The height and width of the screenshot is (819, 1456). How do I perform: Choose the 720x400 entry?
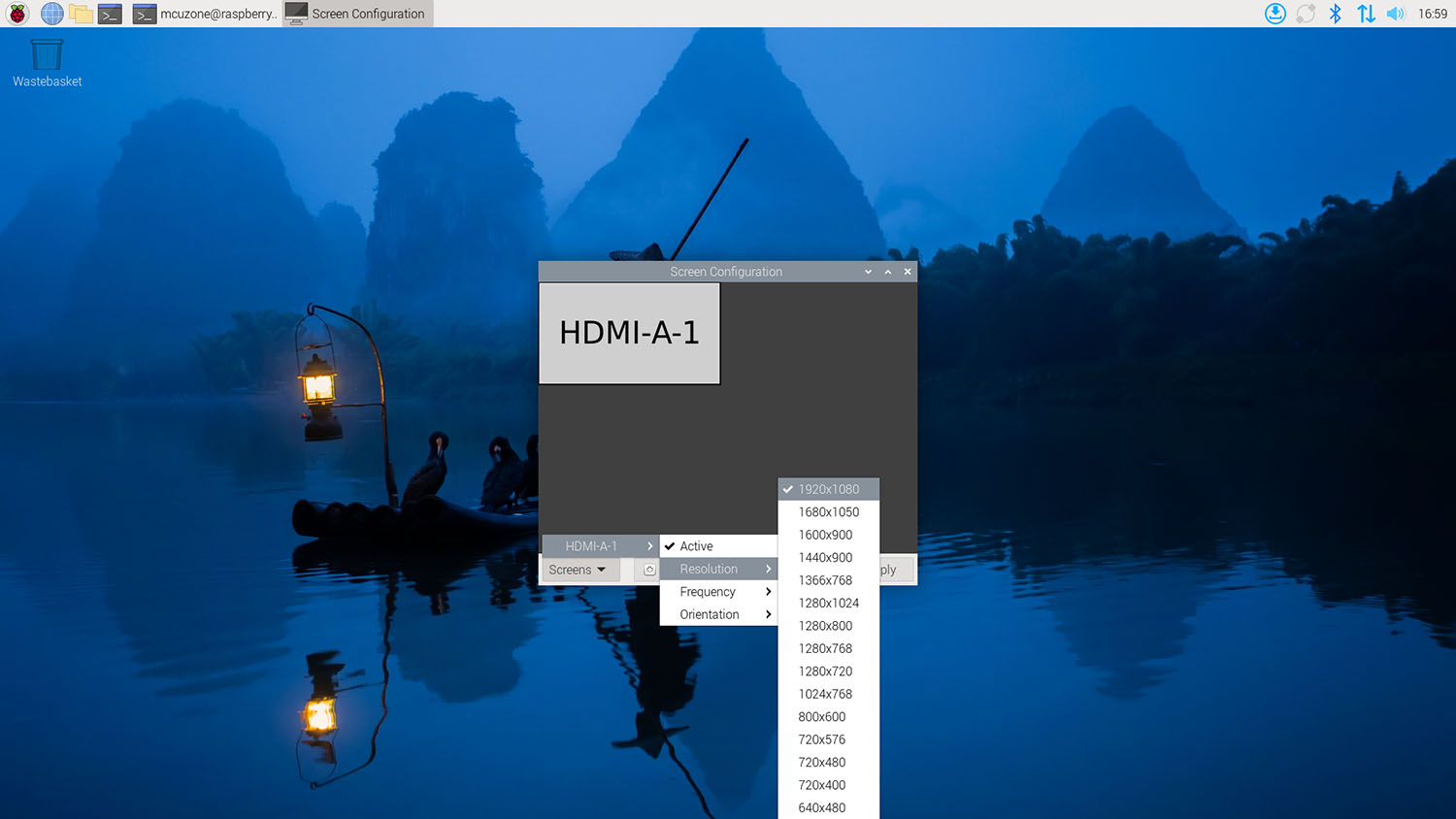click(829, 785)
